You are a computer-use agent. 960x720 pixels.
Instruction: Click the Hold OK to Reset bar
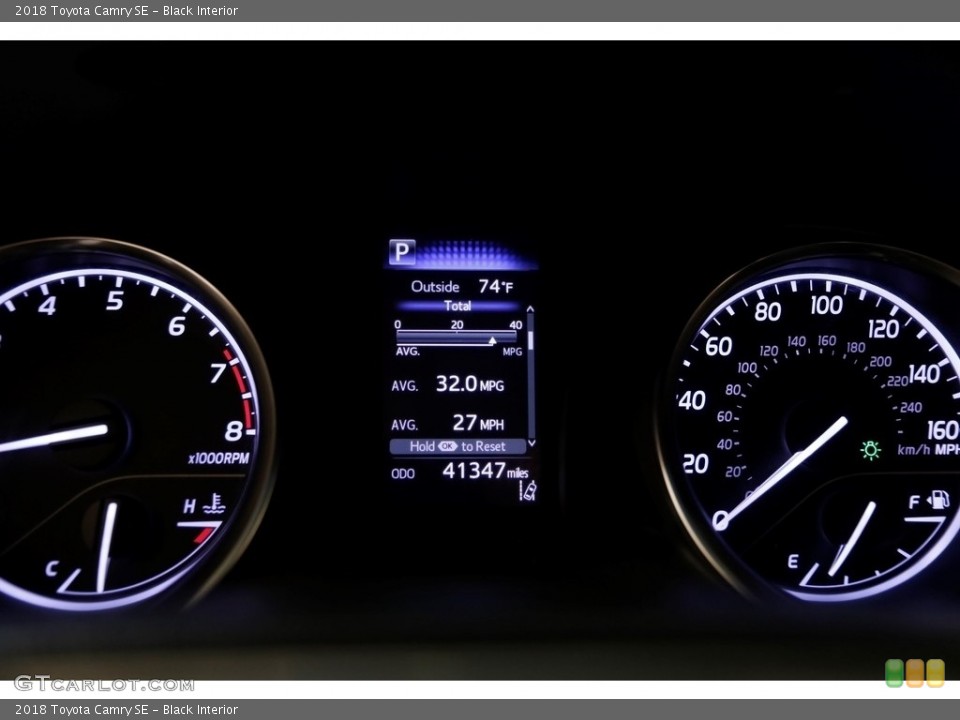pyautogui.click(x=457, y=446)
